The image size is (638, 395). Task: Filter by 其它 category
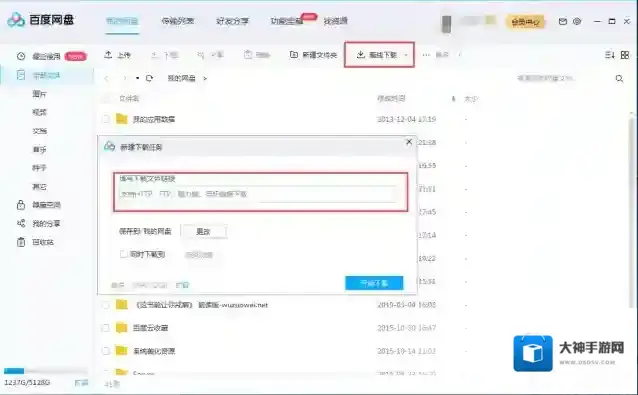pos(39,187)
